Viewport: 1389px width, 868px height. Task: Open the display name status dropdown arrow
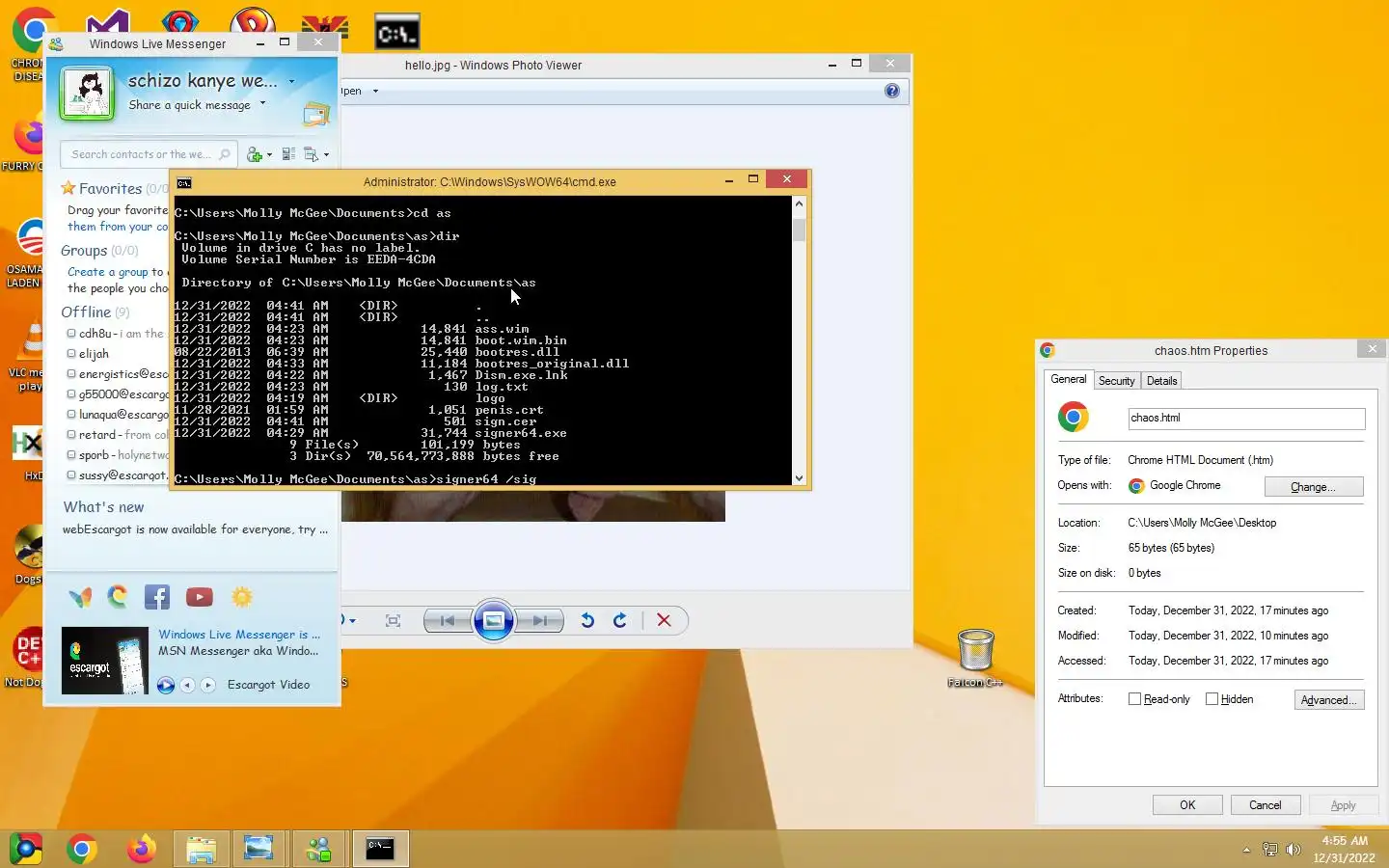pyautogui.click(x=291, y=81)
